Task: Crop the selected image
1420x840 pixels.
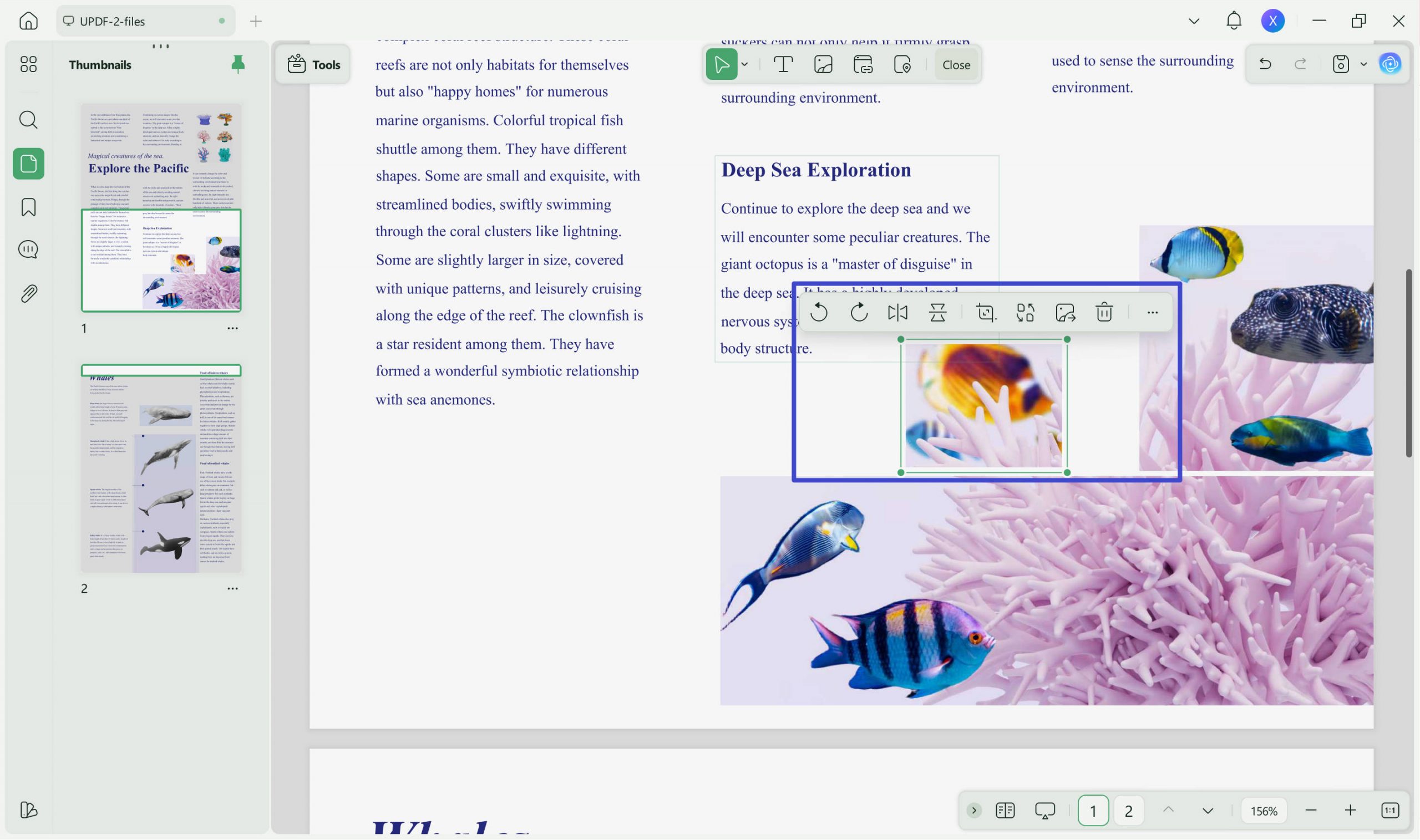Action: (x=986, y=313)
